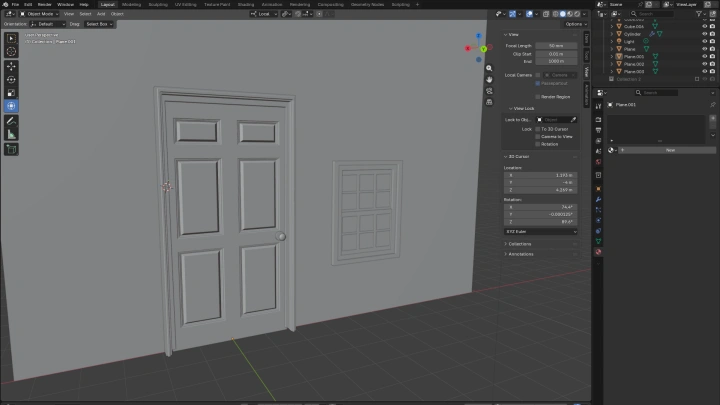Hide the Cylinder object via eye icon

[704, 33]
